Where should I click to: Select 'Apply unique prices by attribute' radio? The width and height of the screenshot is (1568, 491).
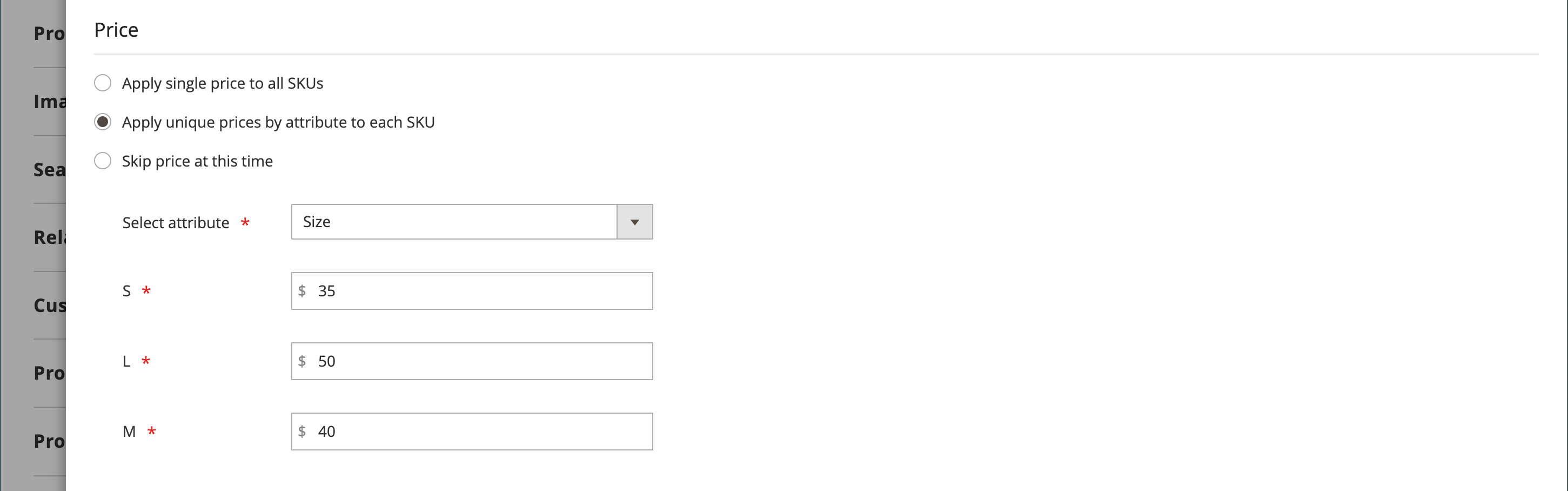pyautogui.click(x=102, y=122)
